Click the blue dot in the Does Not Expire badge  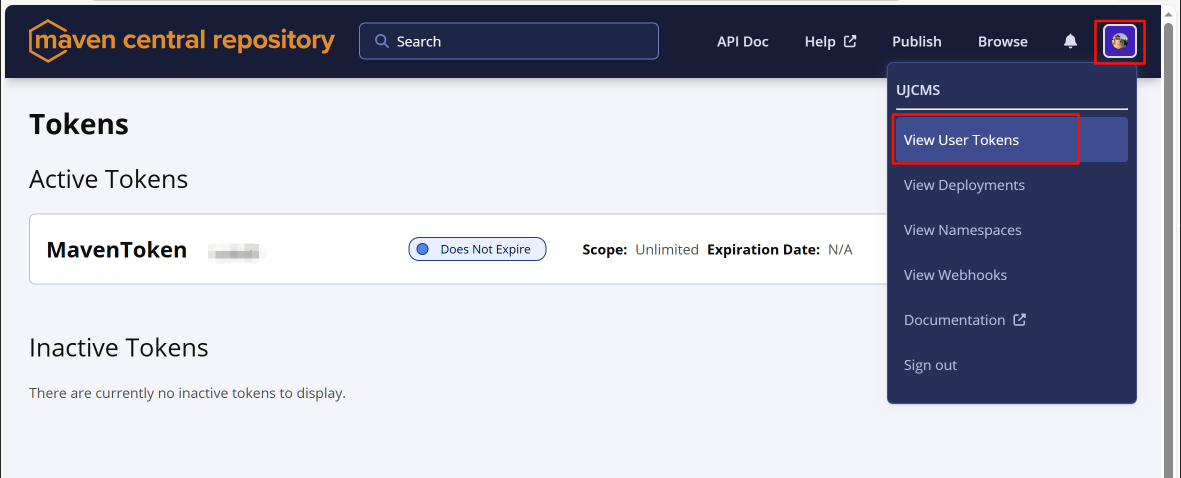(422, 249)
